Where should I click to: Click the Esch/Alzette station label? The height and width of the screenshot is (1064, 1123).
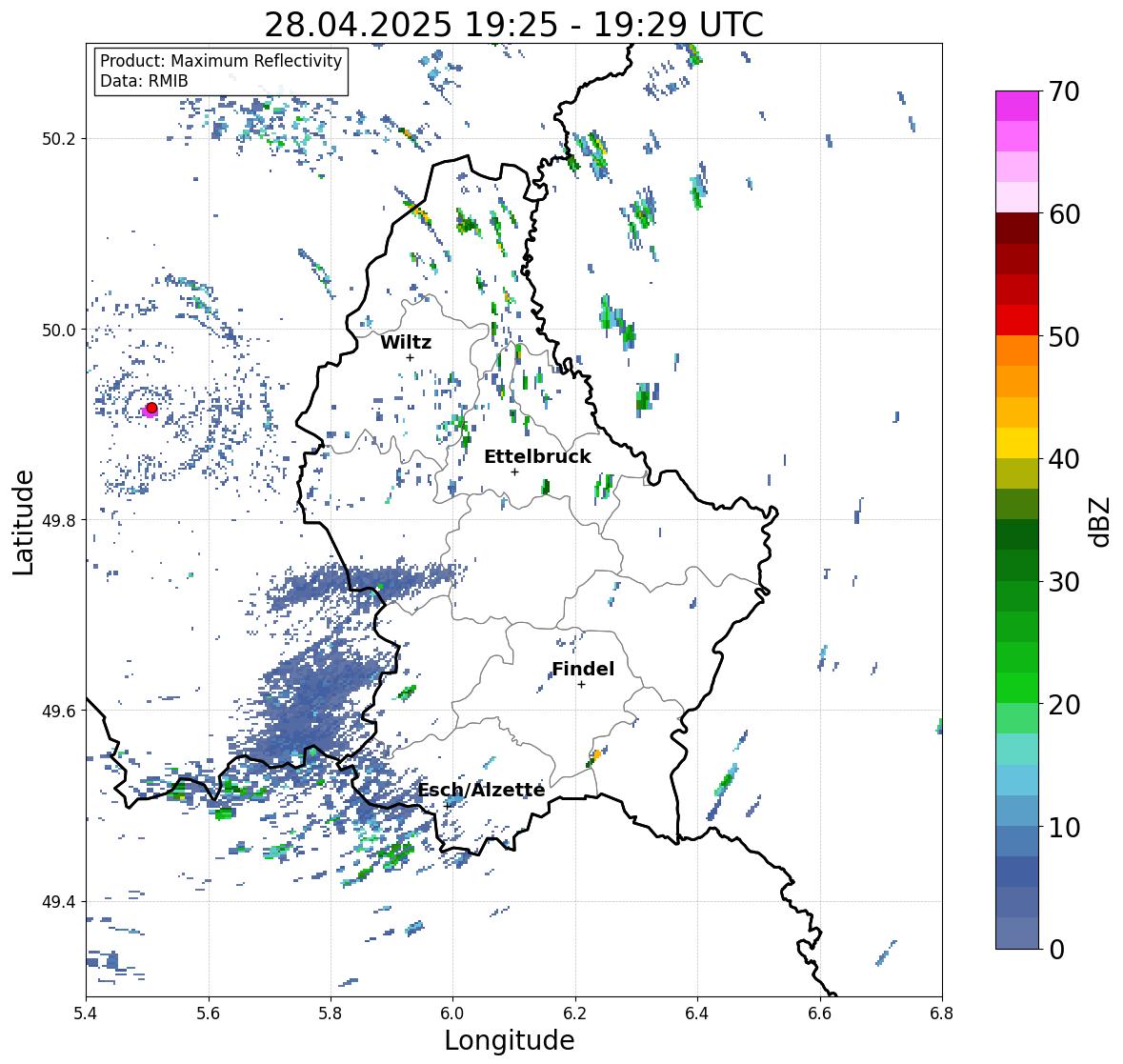pos(481,790)
